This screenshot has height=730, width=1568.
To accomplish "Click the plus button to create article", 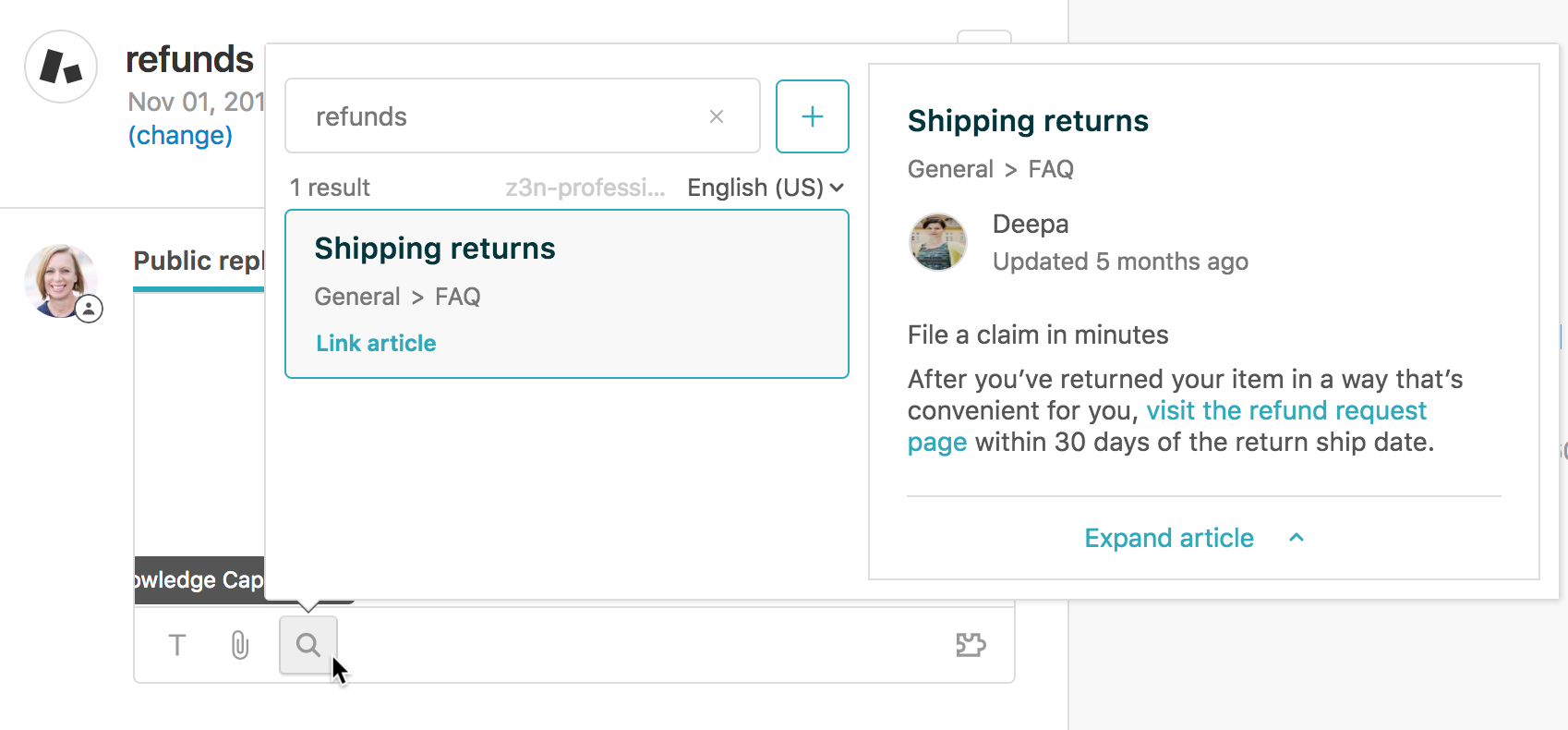I will [812, 116].
